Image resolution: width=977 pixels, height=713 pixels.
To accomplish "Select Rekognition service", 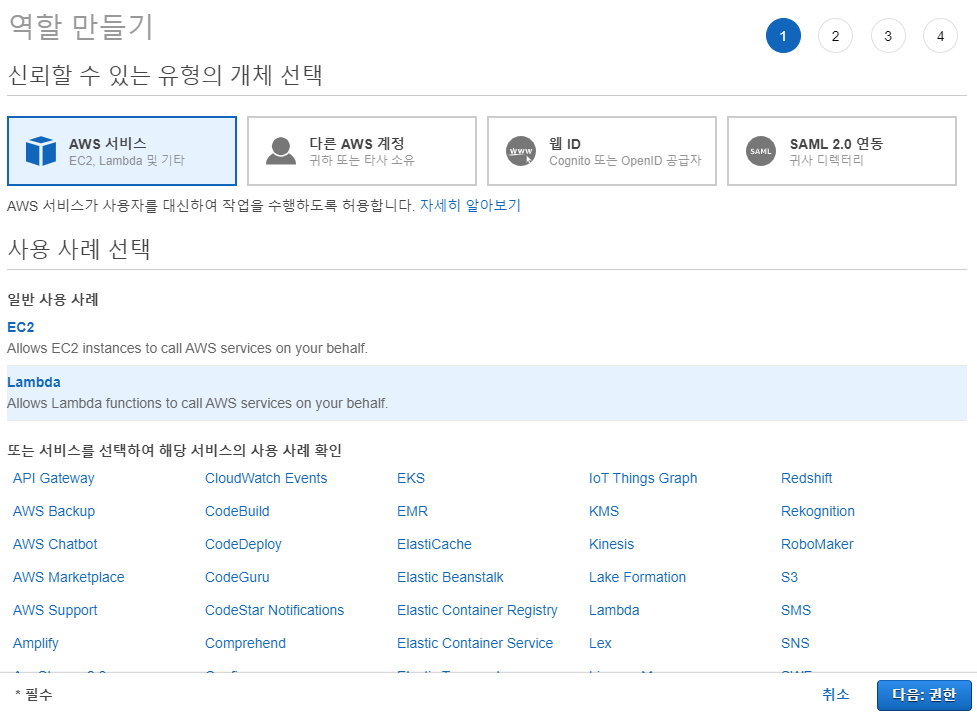I will coord(818,511).
